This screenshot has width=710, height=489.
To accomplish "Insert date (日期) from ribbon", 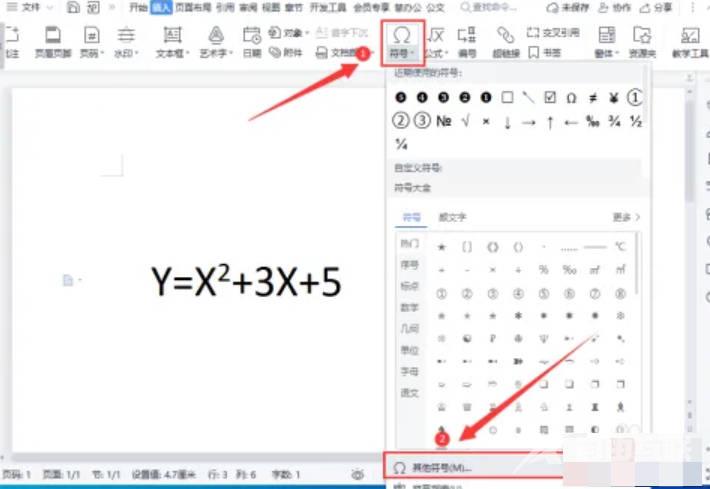I will [252, 42].
